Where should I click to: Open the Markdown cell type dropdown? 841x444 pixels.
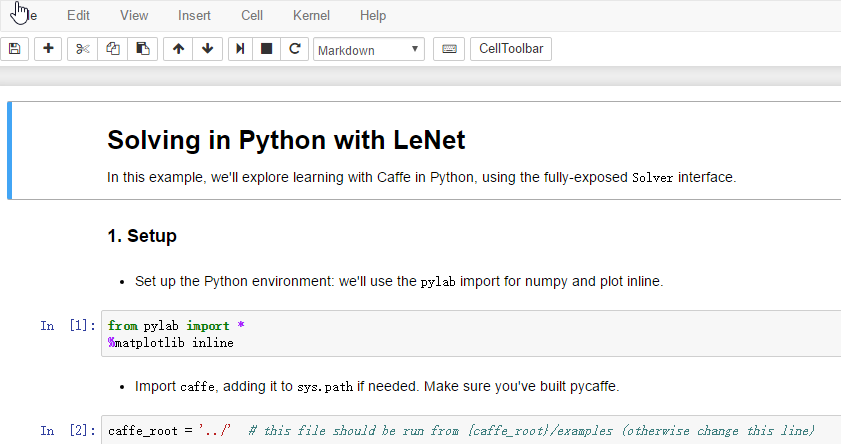[x=369, y=49]
